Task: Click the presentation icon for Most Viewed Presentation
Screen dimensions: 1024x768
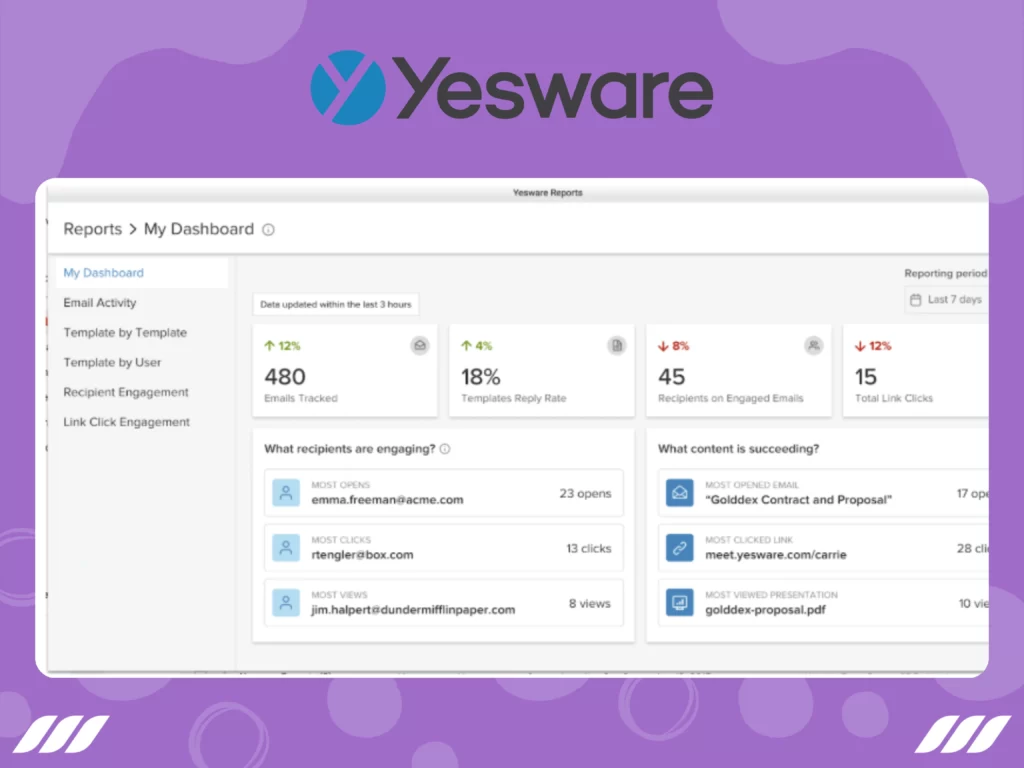Action: pyautogui.click(x=679, y=603)
